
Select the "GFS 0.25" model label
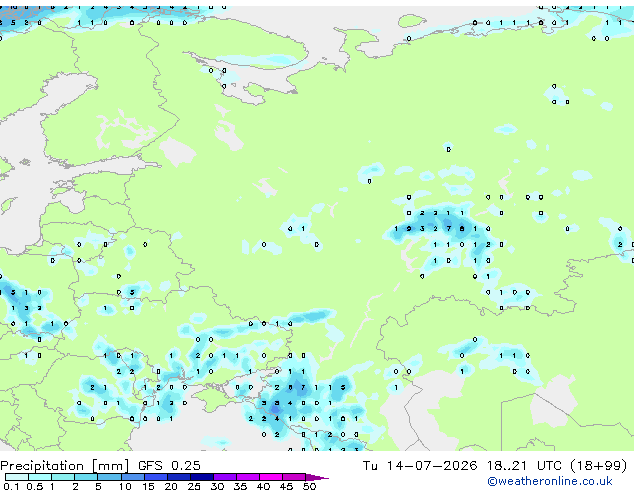click(169, 466)
